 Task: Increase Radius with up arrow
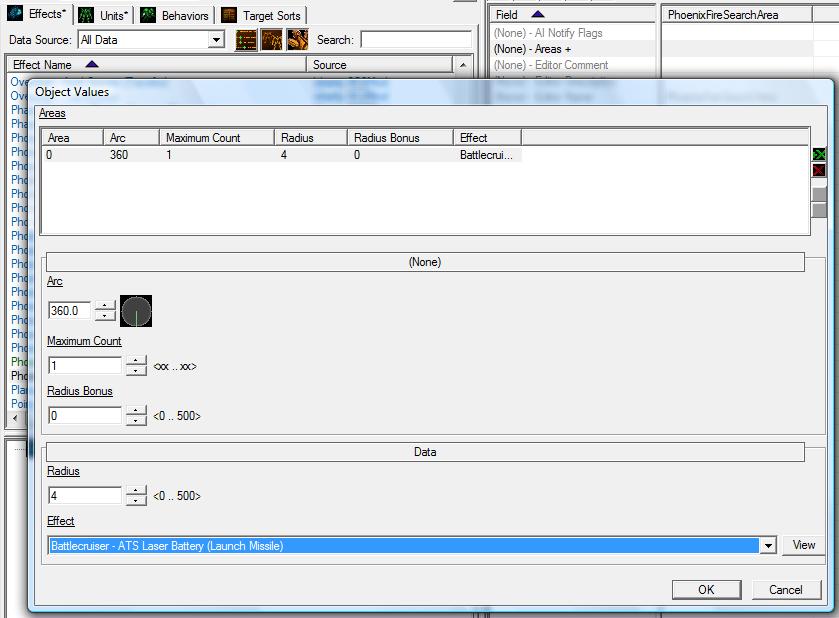click(x=136, y=491)
